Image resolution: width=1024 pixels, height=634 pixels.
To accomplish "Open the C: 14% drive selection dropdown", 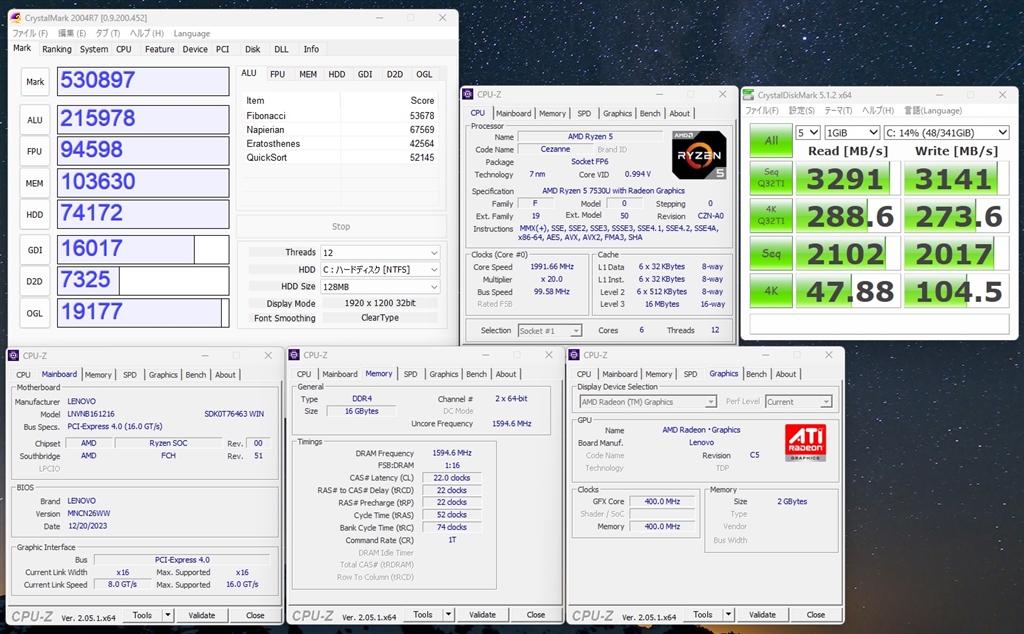I will 946,132.
